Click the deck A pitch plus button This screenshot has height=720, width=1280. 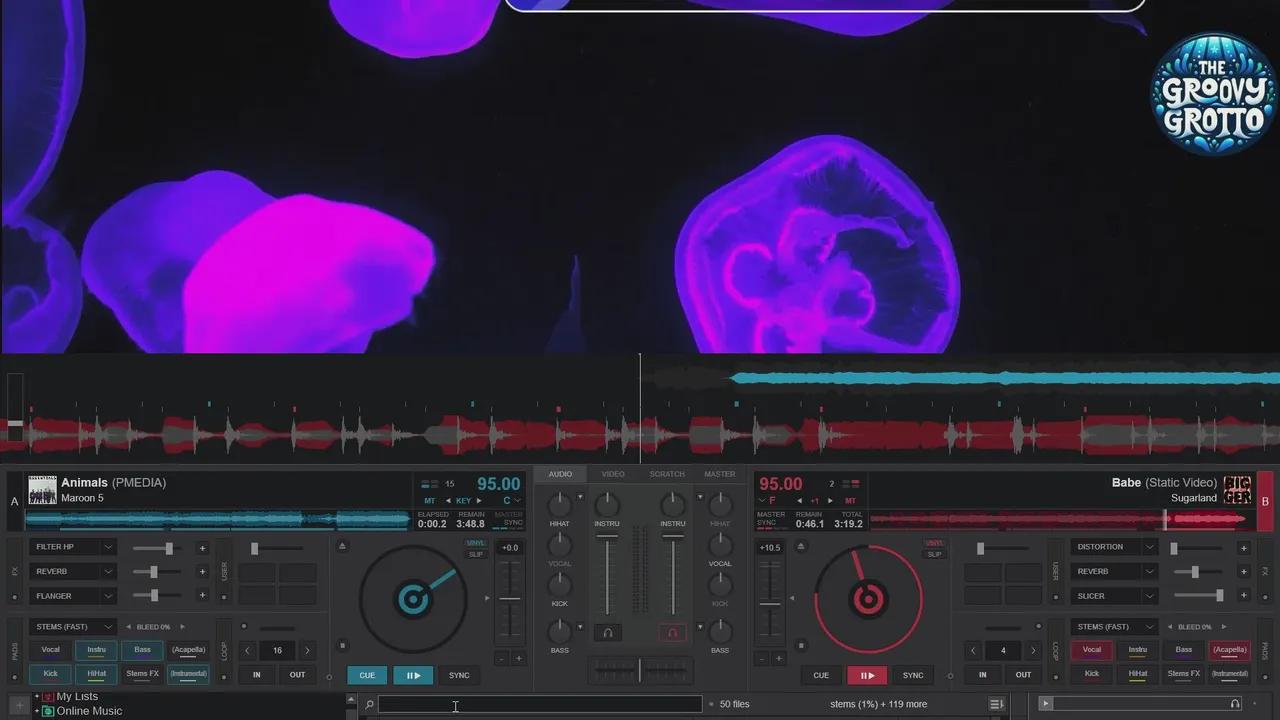point(518,658)
